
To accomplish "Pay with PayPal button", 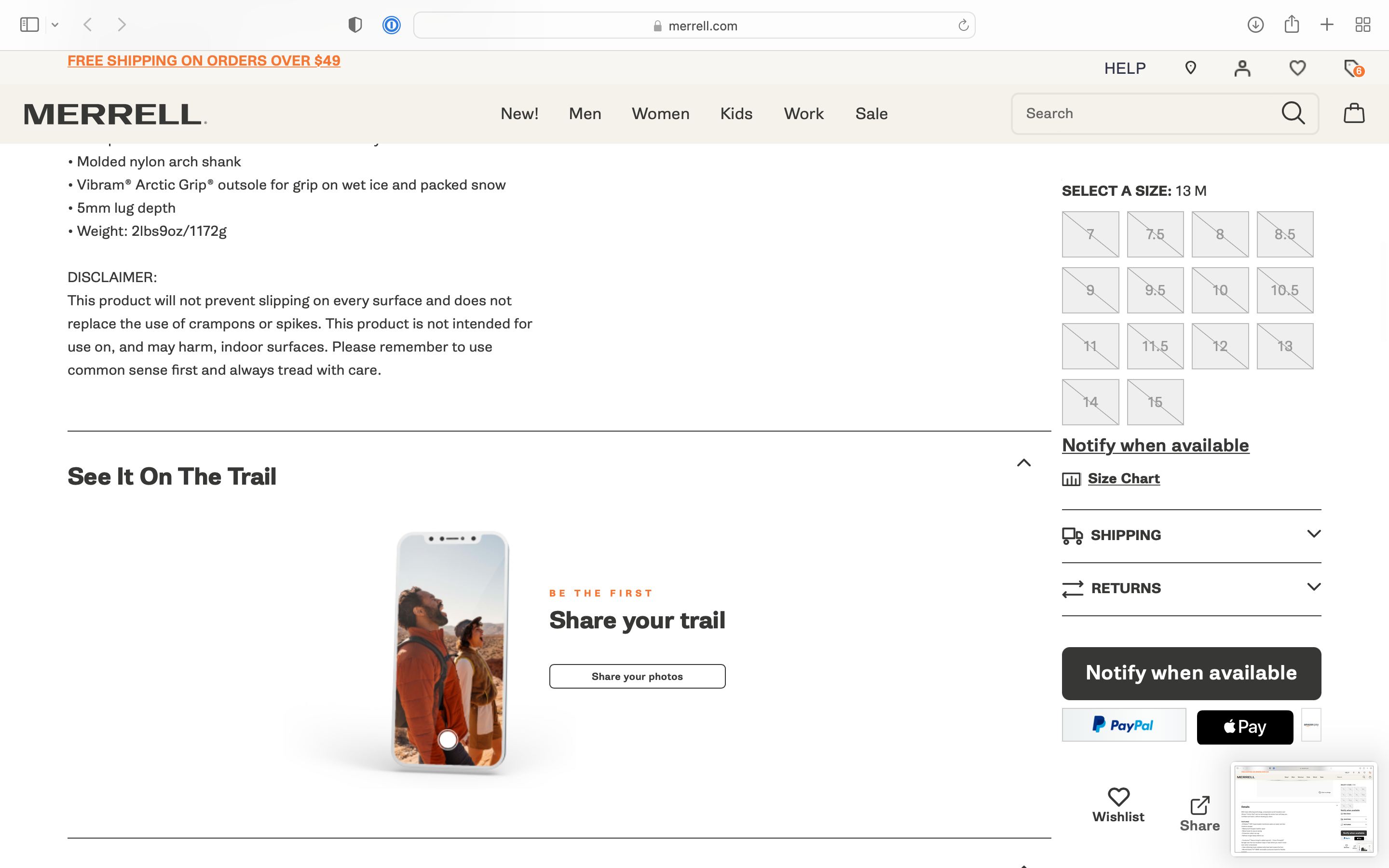I will coord(1124,725).
